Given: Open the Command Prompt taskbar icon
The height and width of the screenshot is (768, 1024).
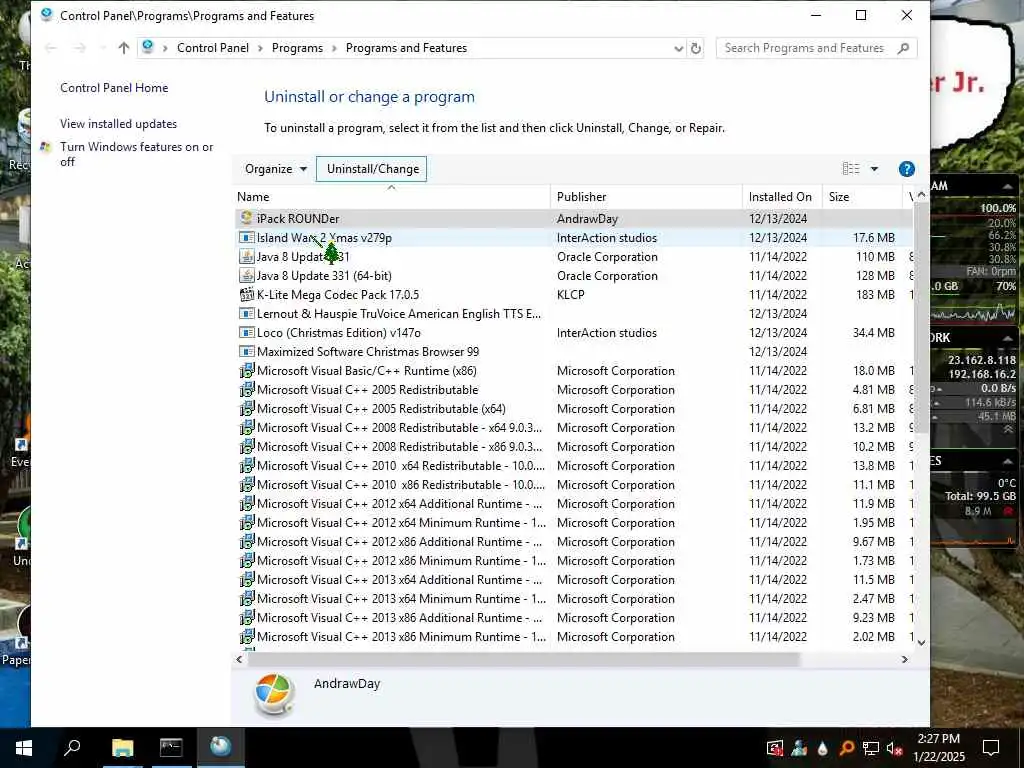Looking at the screenshot, I should coord(171,748).
